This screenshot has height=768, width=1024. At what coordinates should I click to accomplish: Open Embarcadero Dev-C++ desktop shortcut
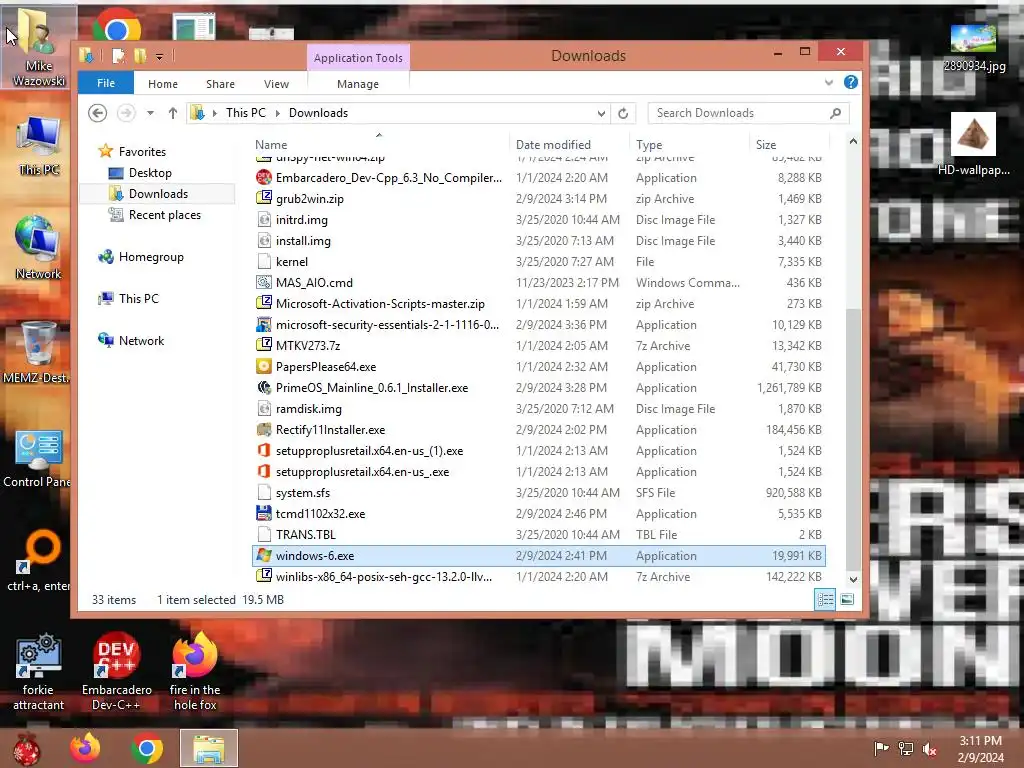116,671
